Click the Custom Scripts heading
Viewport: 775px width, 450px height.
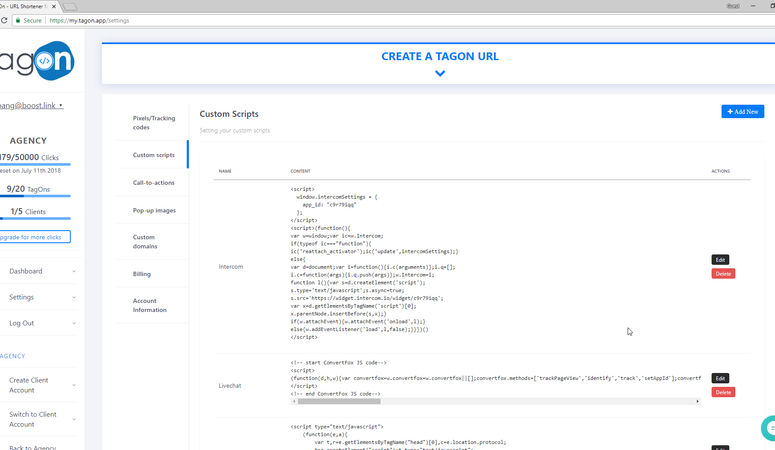(x=229, y=114)
